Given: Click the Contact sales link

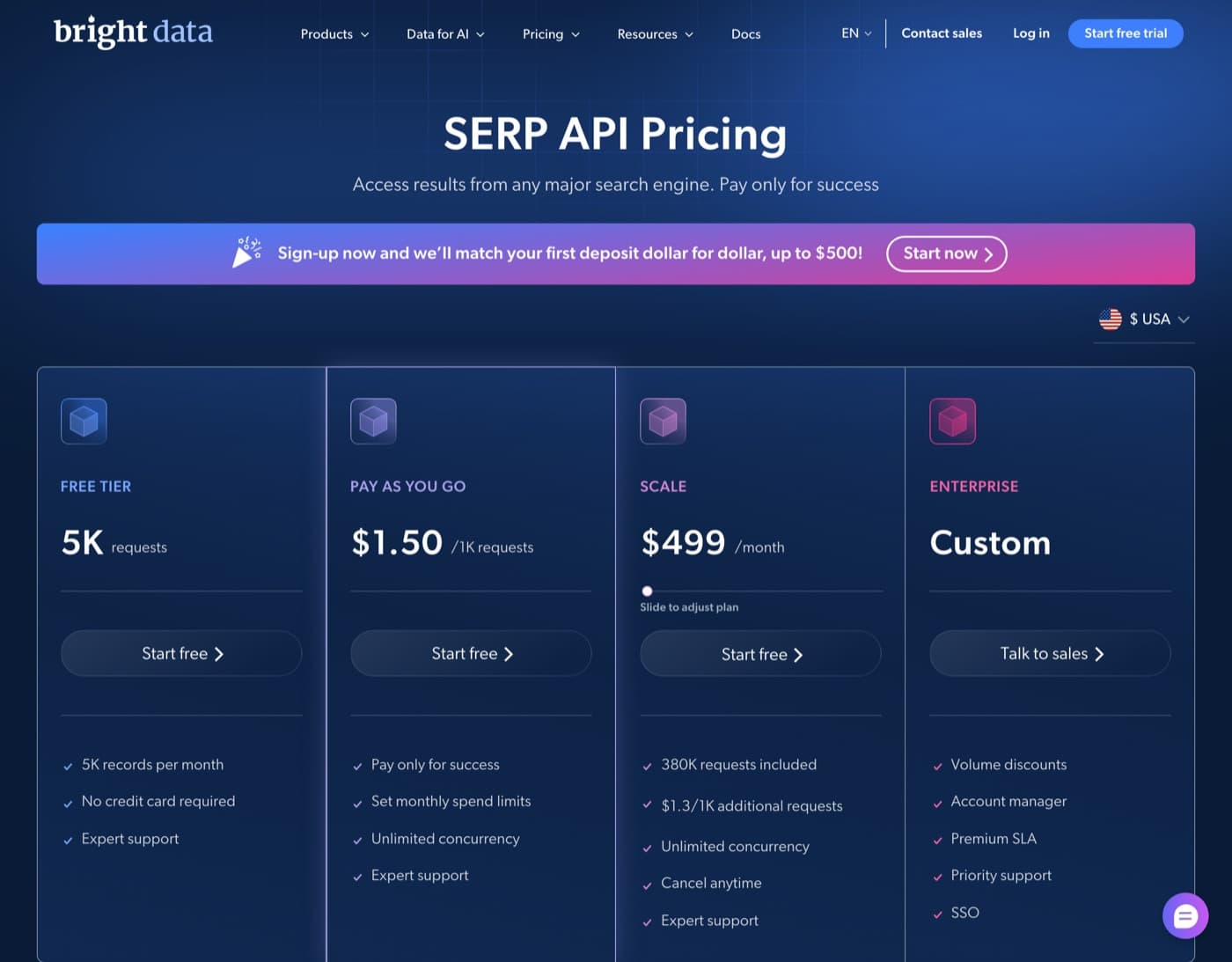Looking at the screenshot, I should pyautogui.click(x=942, y=33).
